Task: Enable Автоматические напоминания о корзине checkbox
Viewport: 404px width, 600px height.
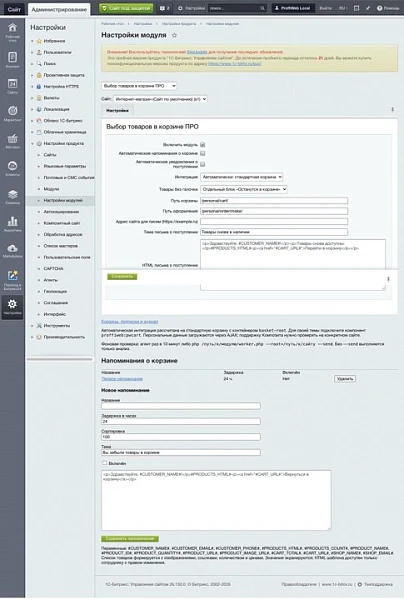Action: click(203, 153)
